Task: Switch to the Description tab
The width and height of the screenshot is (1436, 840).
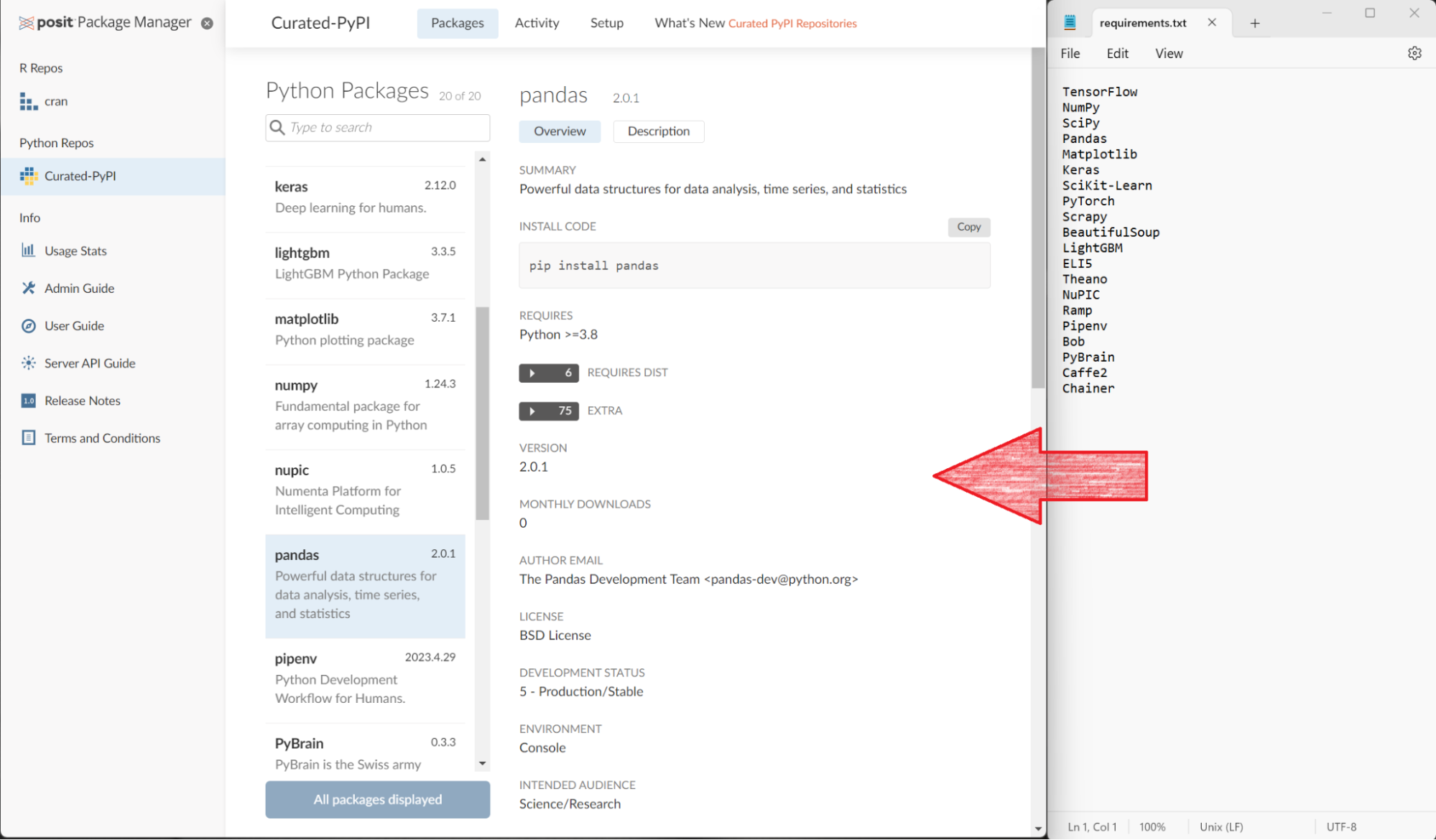Action: (657, 130)
